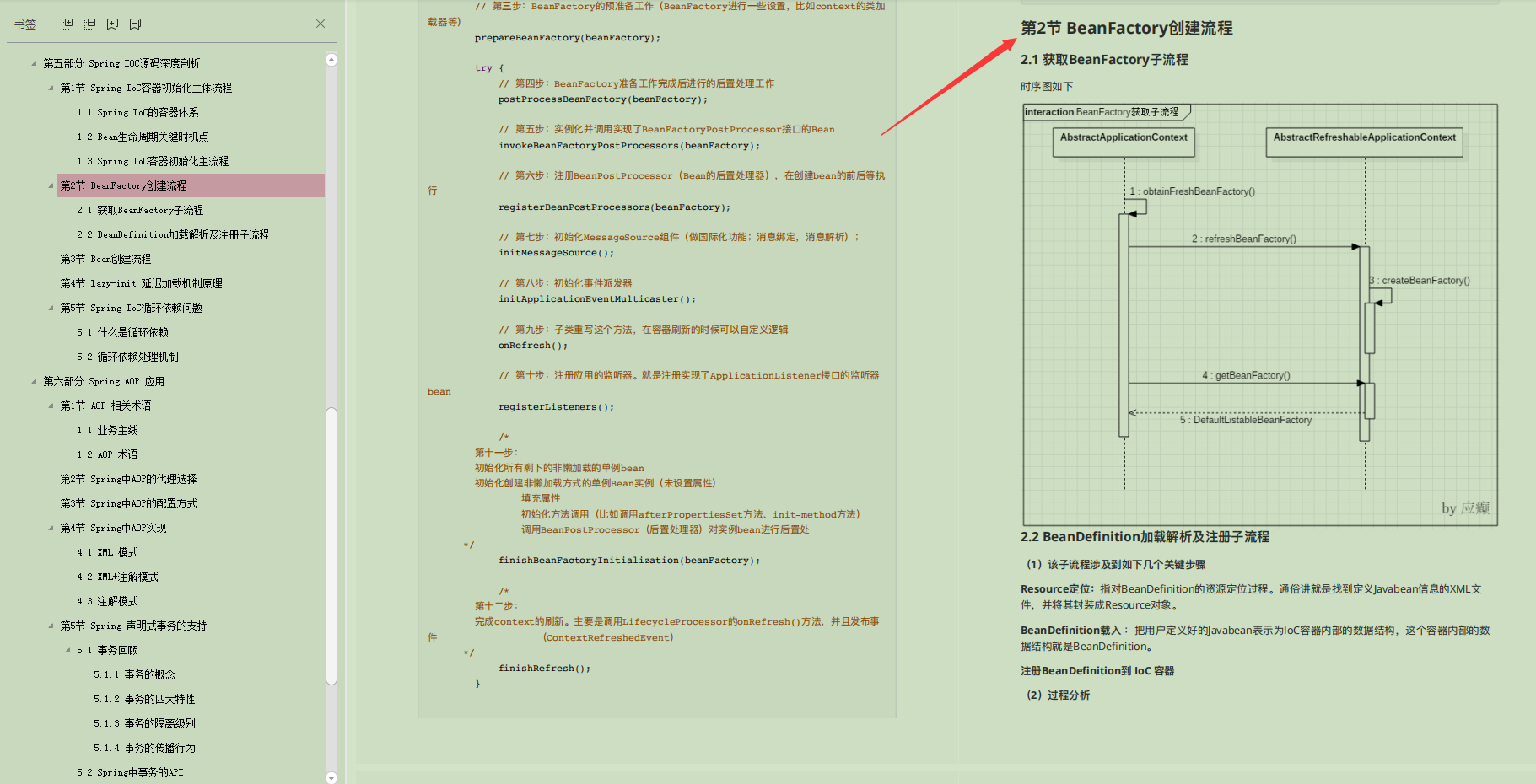Go to bookmark 4.2 XML+注解模式
1536x784 pixels.
117,577
